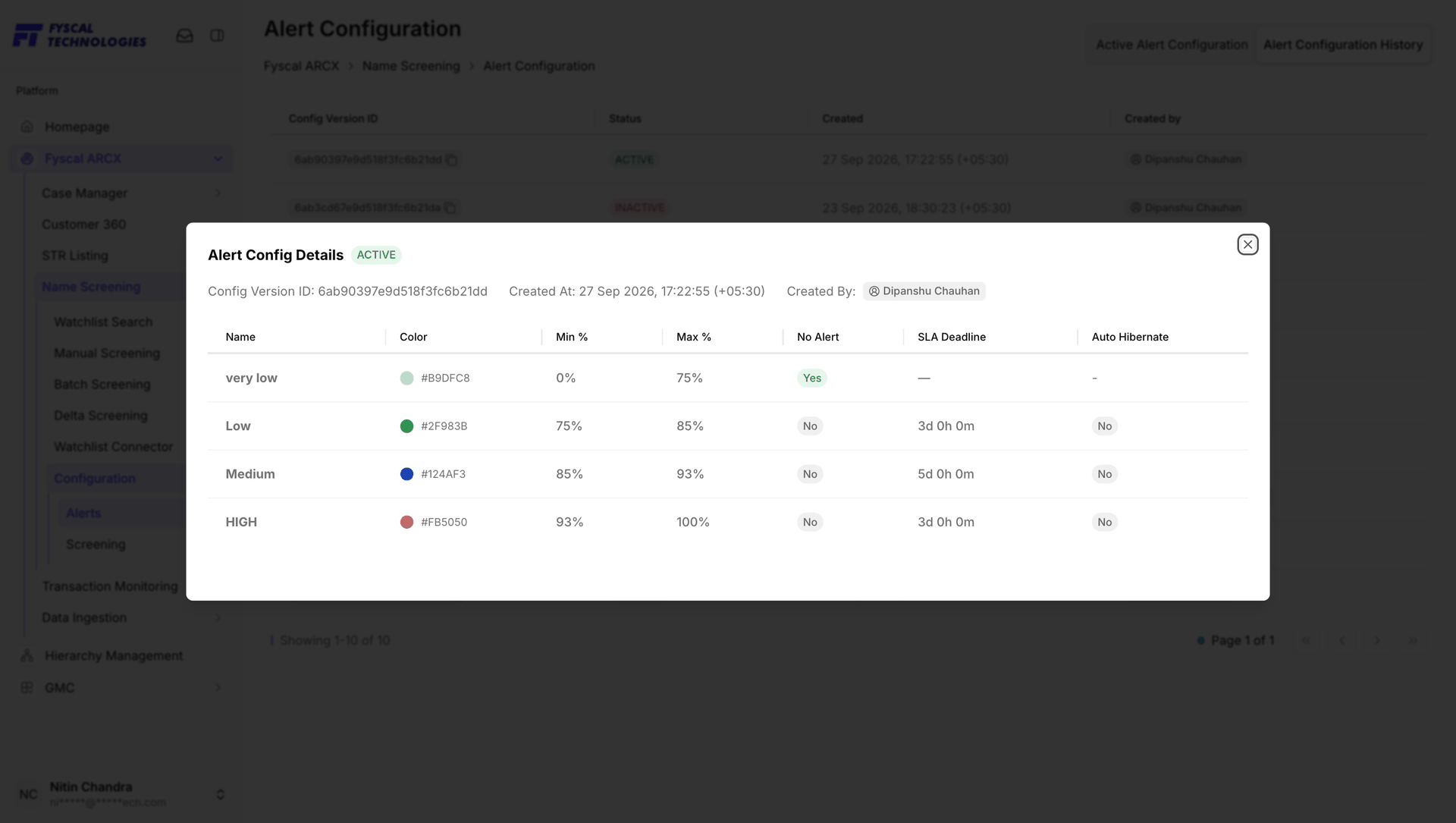Expand Data Ingestion submenu chevron

pos(218,617)
